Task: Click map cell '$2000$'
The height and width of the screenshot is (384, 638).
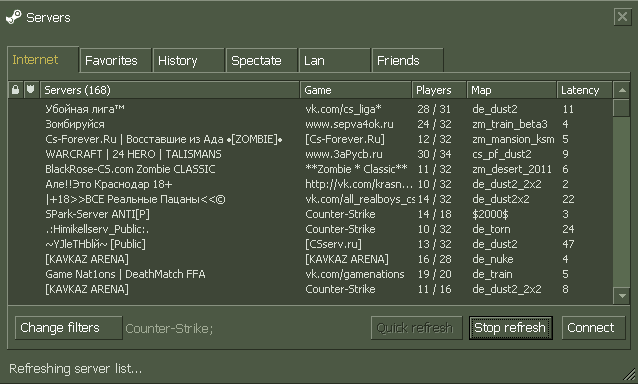Action: pos(490,214)
